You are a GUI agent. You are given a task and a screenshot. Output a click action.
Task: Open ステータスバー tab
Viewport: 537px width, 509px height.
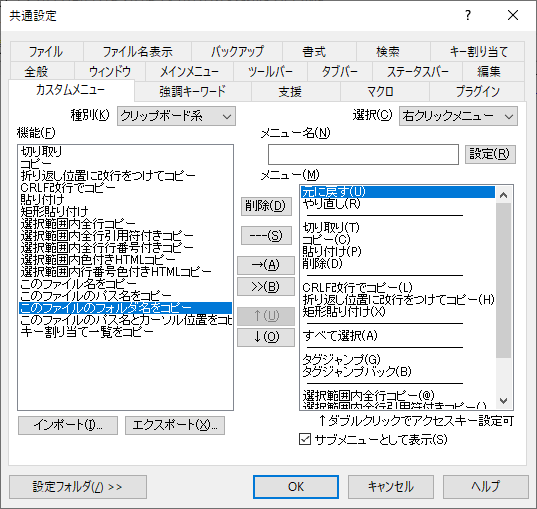tap(417, 72)
